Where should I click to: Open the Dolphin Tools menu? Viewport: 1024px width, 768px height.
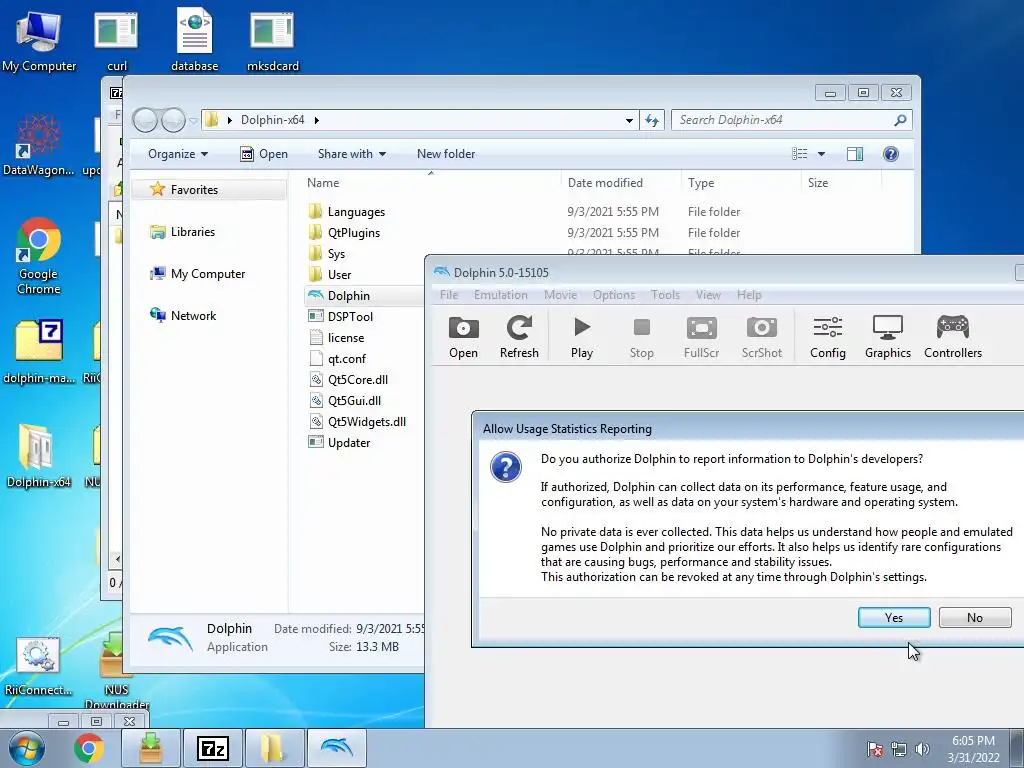coord(665,295)
